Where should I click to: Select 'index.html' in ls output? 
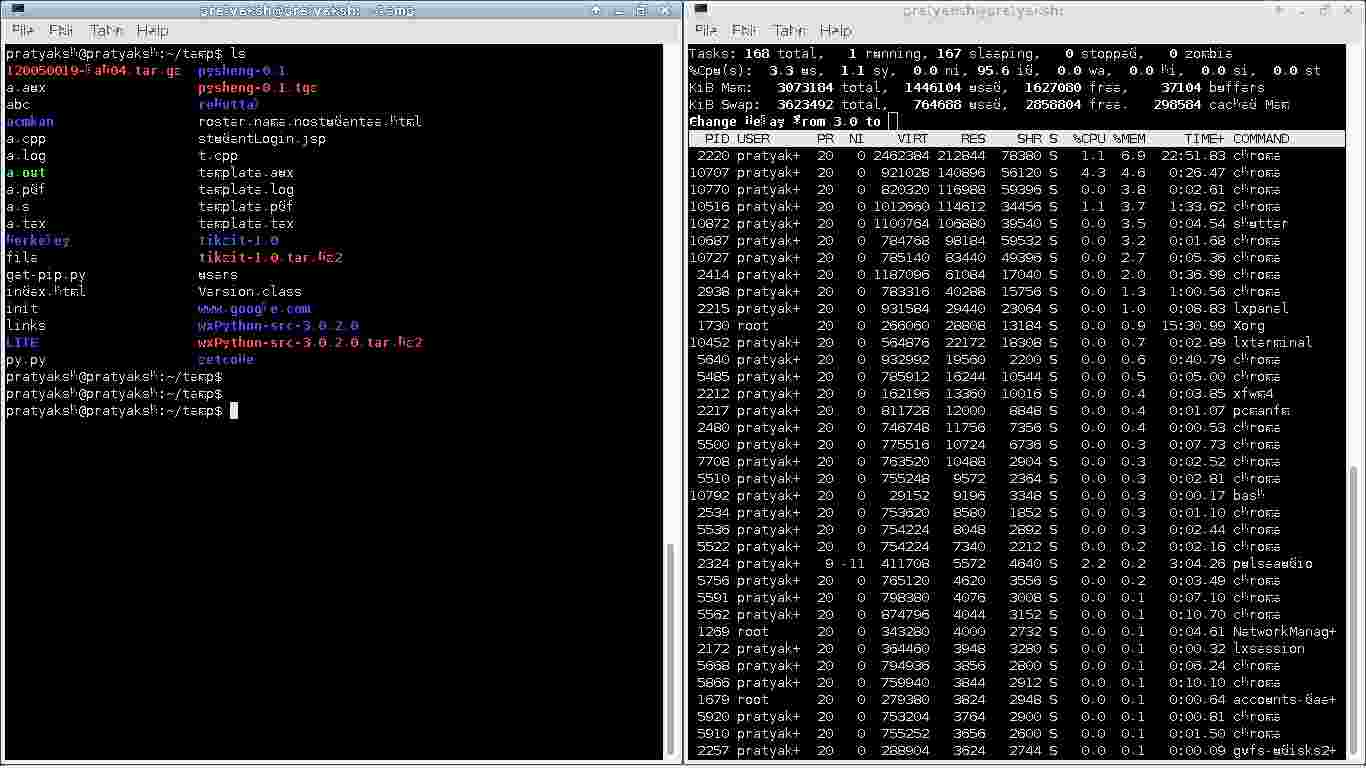point(46,292)
